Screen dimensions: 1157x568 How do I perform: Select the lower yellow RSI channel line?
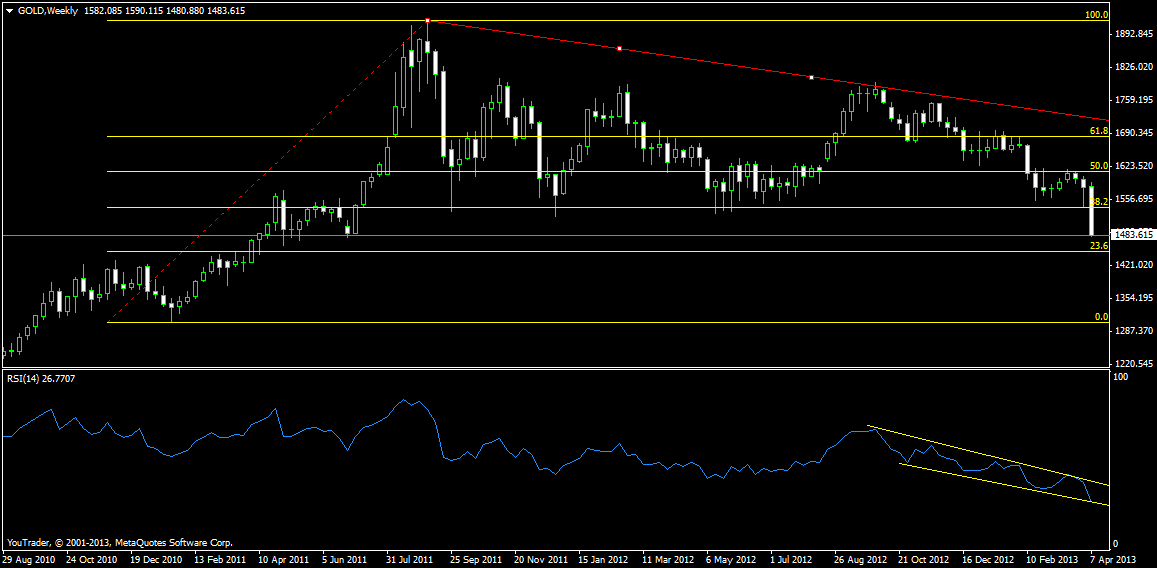tap(1000, 481)
